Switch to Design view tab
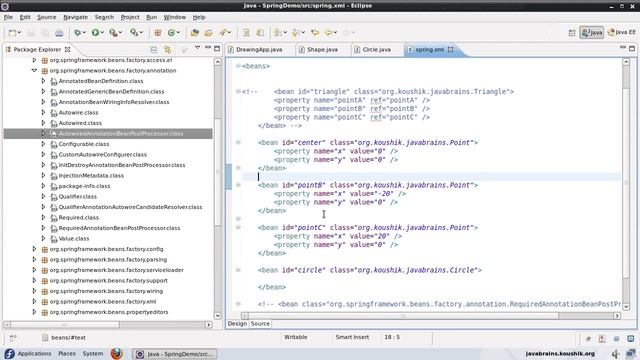640x360 pixels. tap(237, 324)
